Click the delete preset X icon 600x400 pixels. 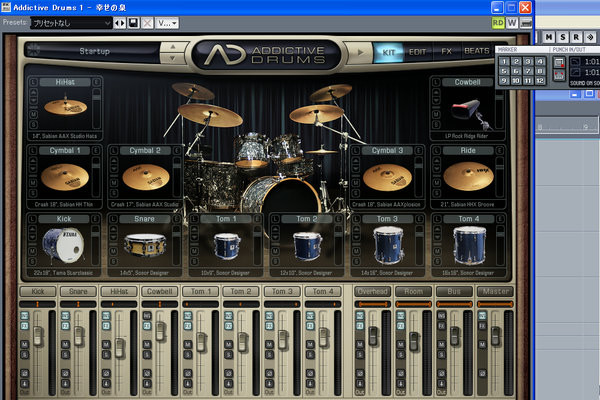point(147,23)
